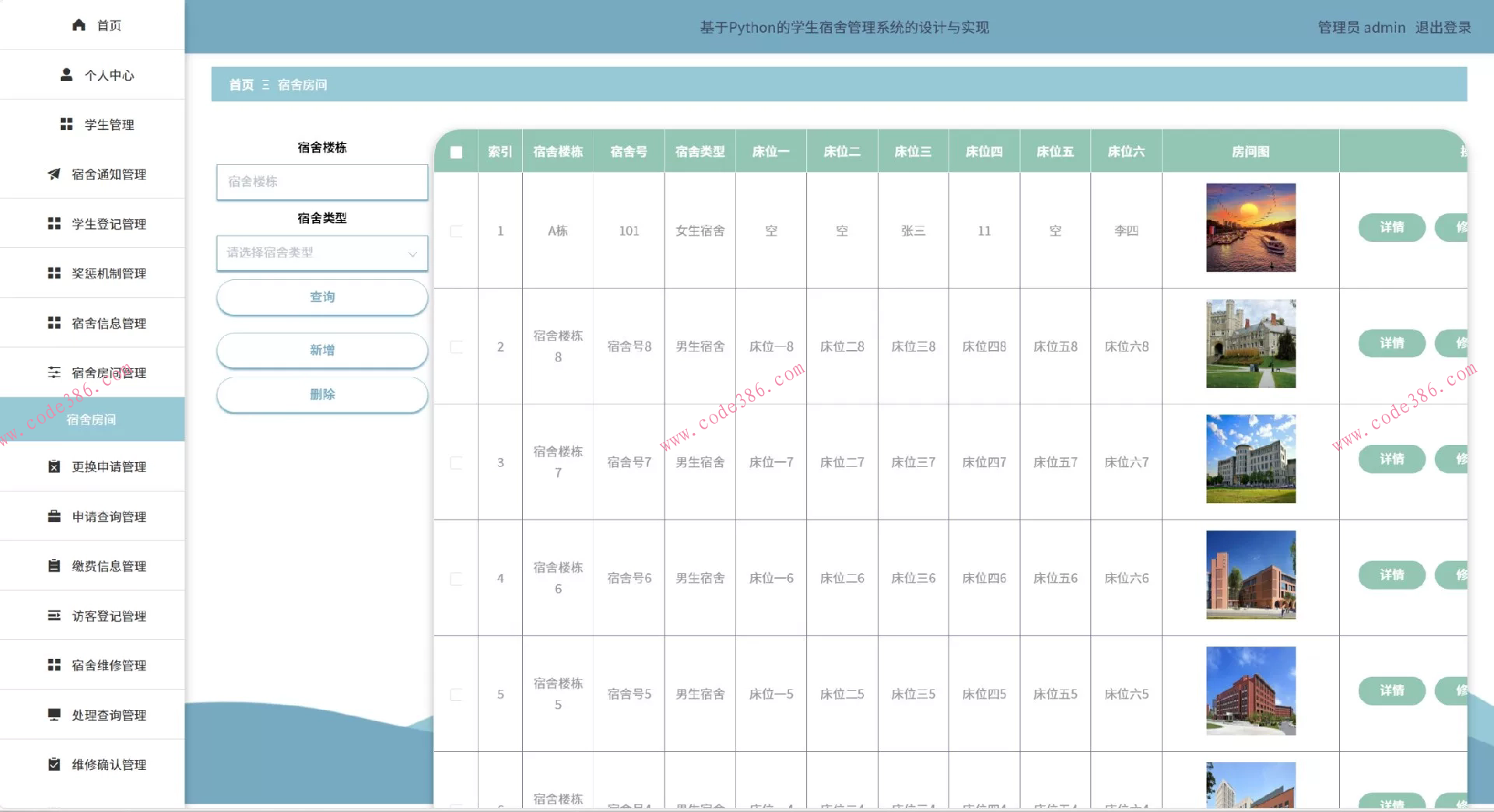Select the 宿舍房间 submenu item

click(x=91, y=419)
